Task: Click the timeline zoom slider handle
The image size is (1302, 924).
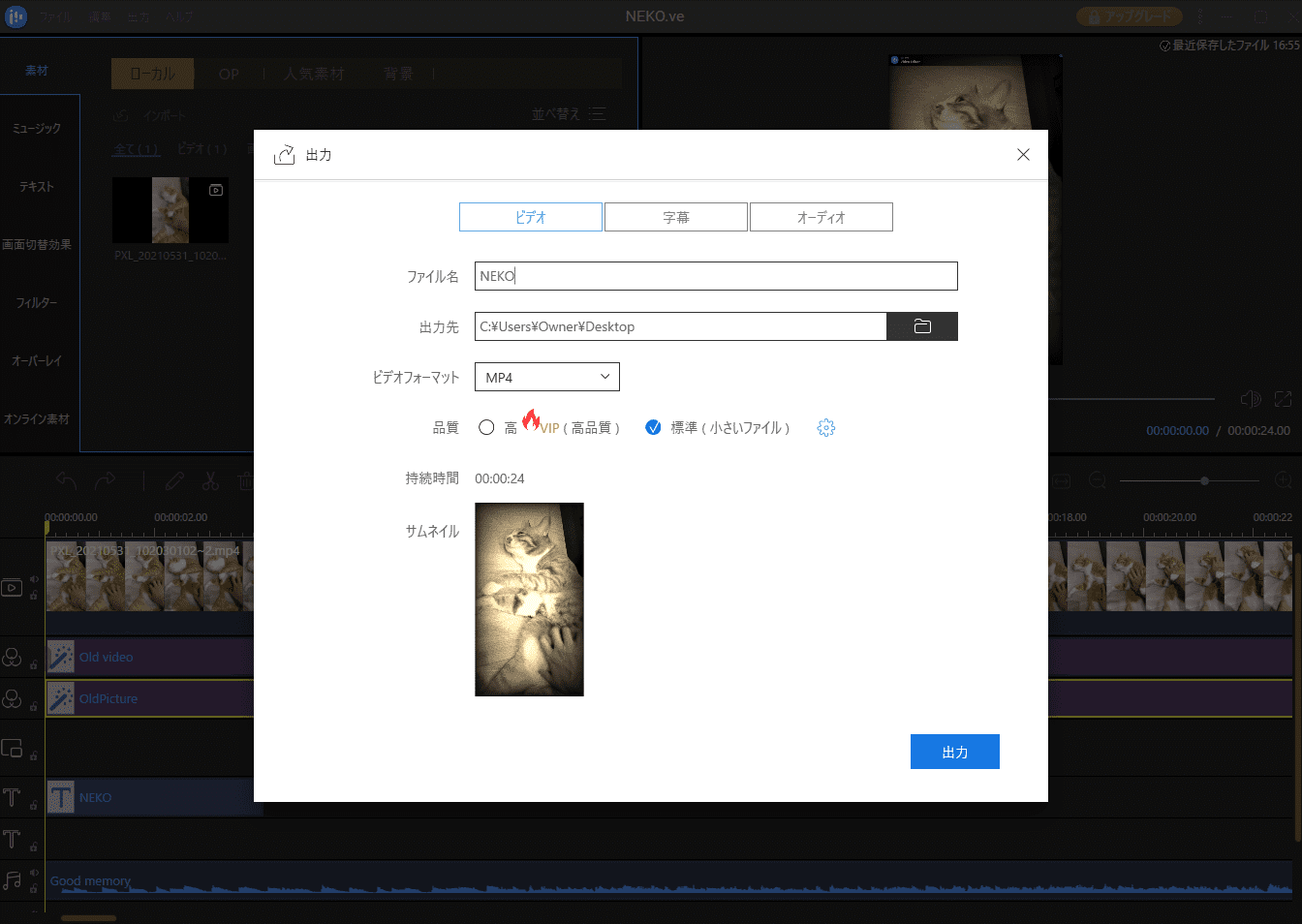Action: tap(1204, 480)
